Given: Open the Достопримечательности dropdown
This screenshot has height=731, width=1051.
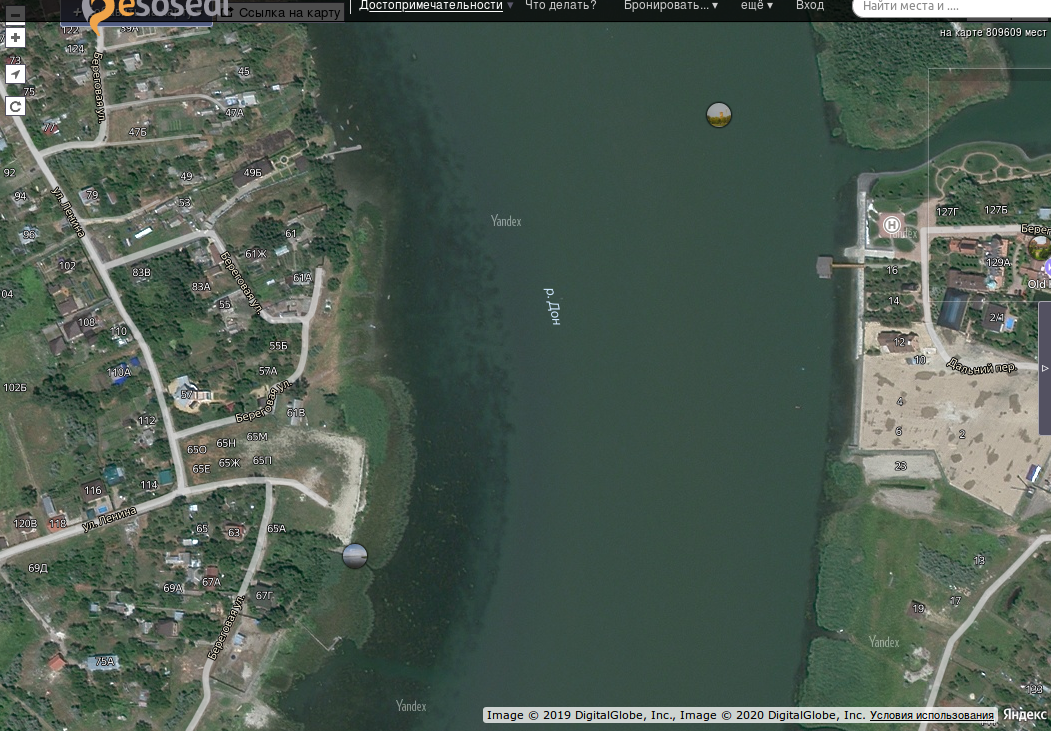Looking at the screenshot, I should (x=436, y=5).
